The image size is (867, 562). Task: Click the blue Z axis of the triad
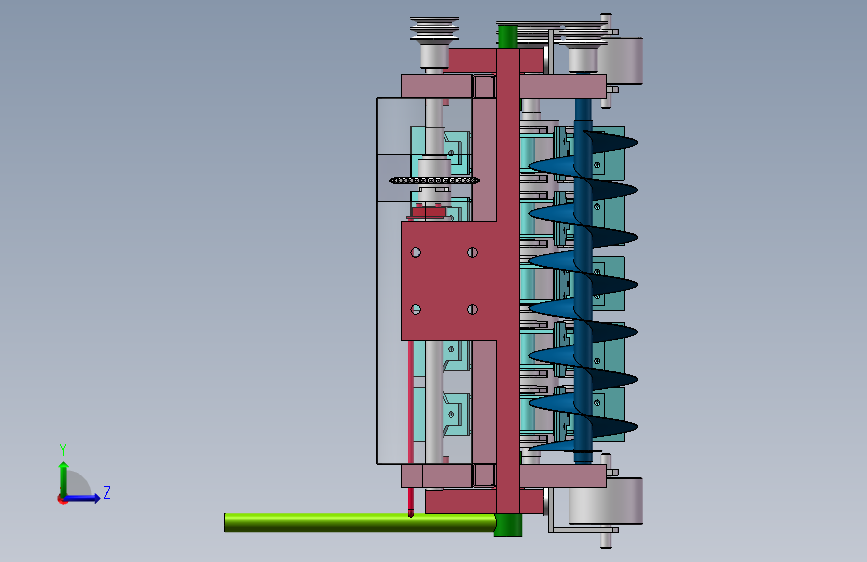coord(82,498)
